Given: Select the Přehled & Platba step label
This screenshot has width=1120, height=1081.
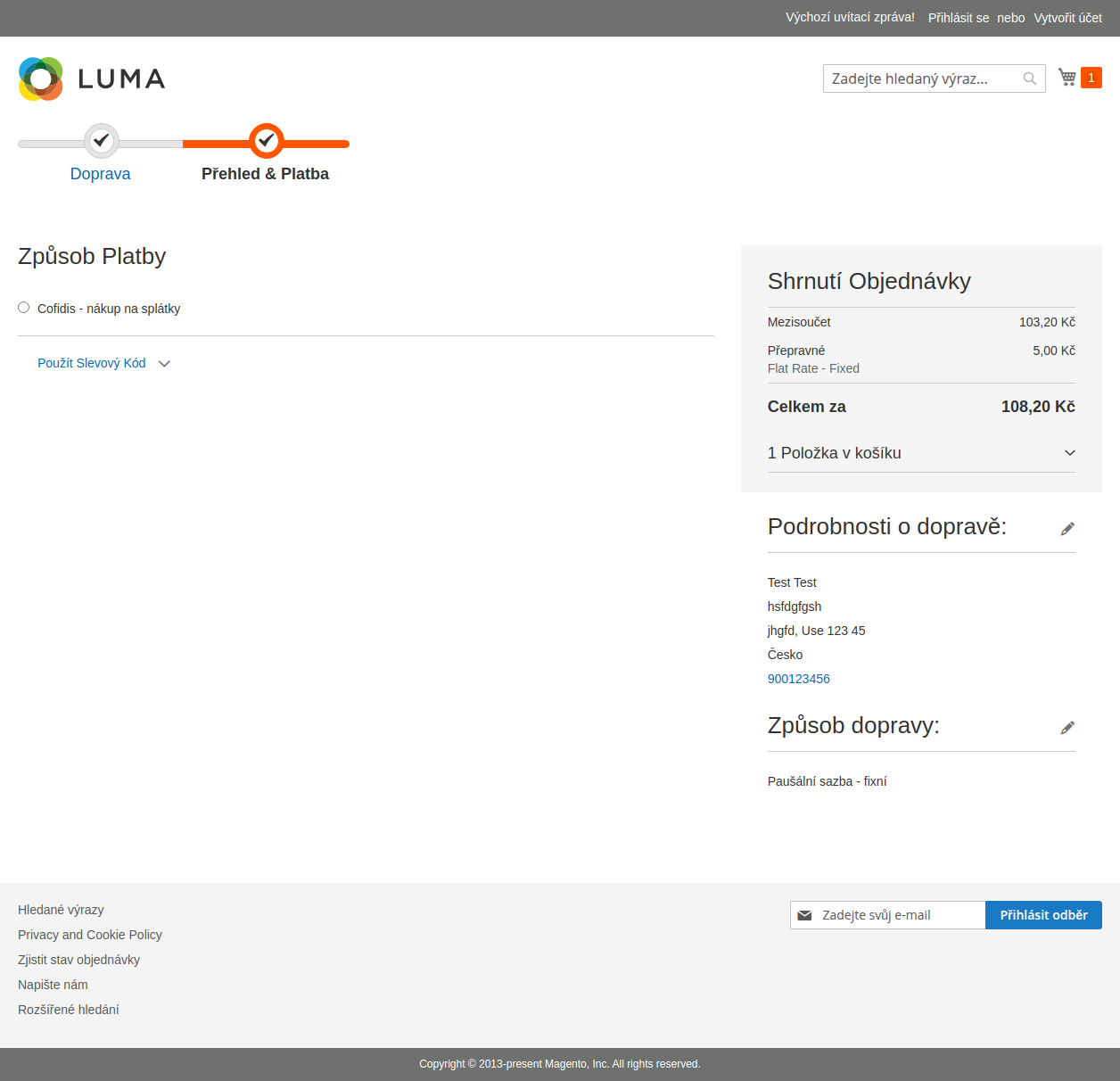Looking at the screenshot, I should tap(265, 174).
